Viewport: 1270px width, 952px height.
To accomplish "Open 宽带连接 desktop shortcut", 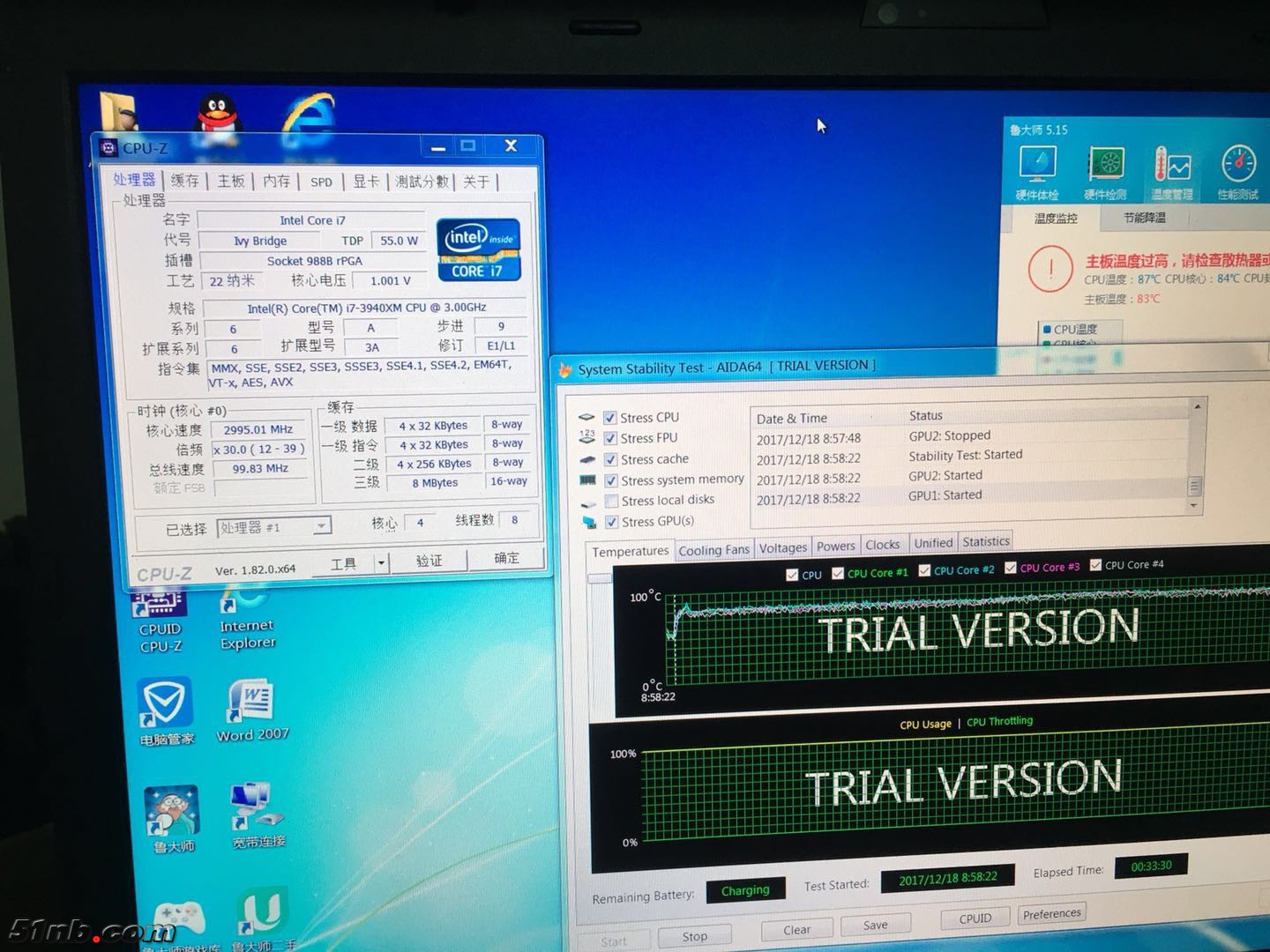I will coord(257,809).
